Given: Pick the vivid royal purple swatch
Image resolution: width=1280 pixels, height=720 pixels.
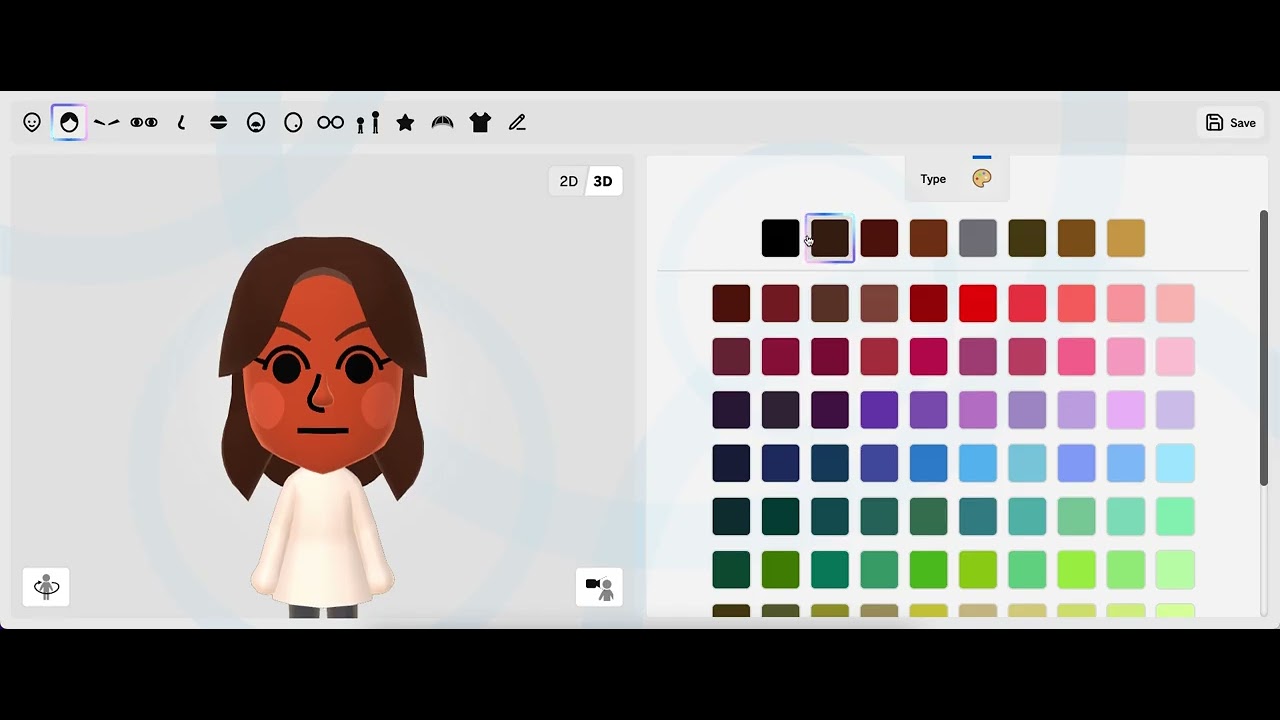Looking at the screenshot, I should coord(879,409).
